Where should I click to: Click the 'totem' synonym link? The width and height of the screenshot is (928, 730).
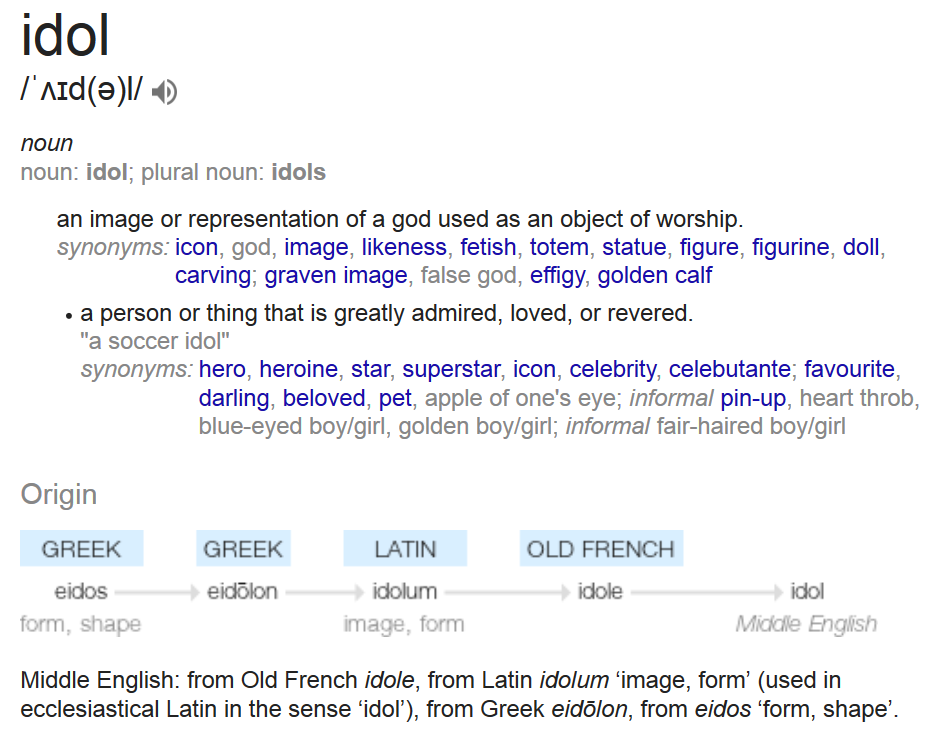[x=559, y=247]
